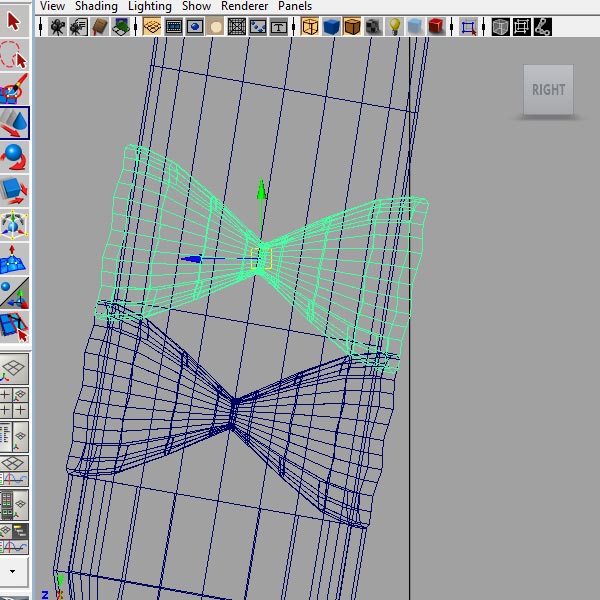Enable High Quality rendering red cube

(x=436, y=27)
